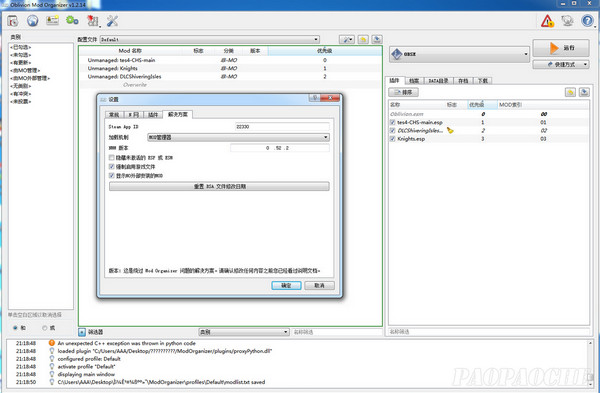Screen dimensions: 600x393
Task: Switch to the DATA directory tab
Action: [438, 81]
